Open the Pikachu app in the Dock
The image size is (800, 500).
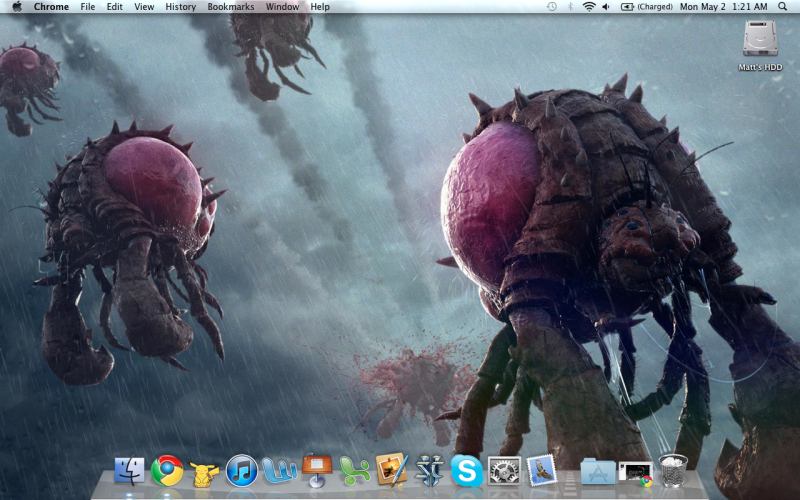point(204,473)
